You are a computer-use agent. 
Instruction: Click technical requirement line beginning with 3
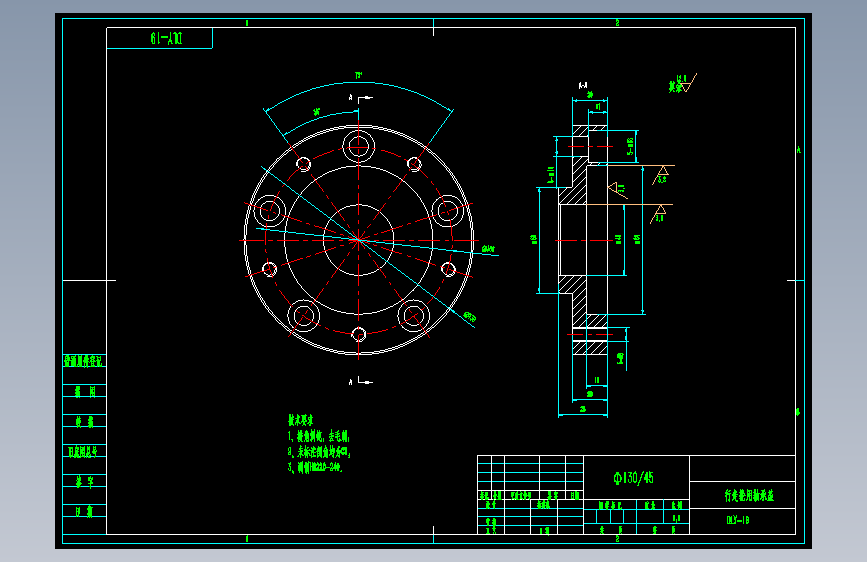point(315,467)
